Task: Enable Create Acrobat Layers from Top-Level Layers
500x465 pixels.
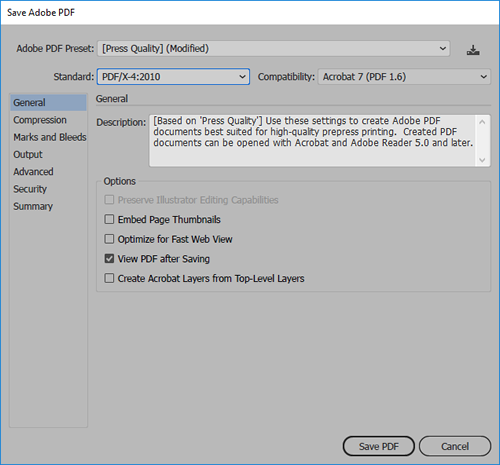Action: tap(109, 278)
